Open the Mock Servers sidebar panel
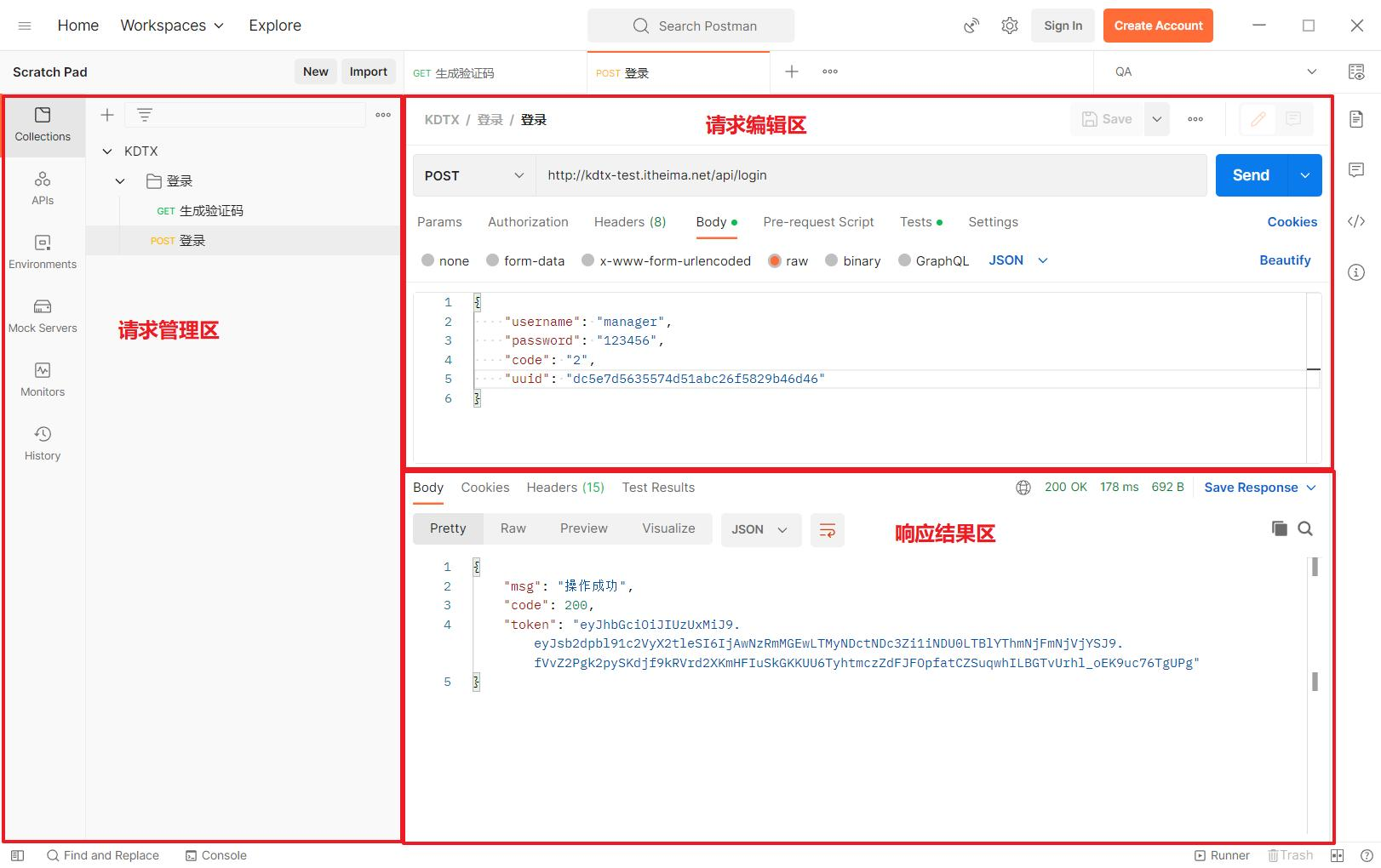Image resolution: width=1381 pixels, height=868 pixels. (x=43, y=316)
